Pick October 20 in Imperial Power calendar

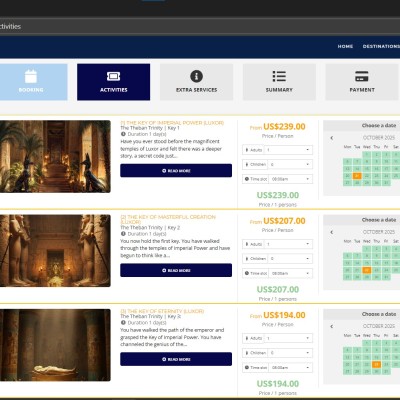347,176
